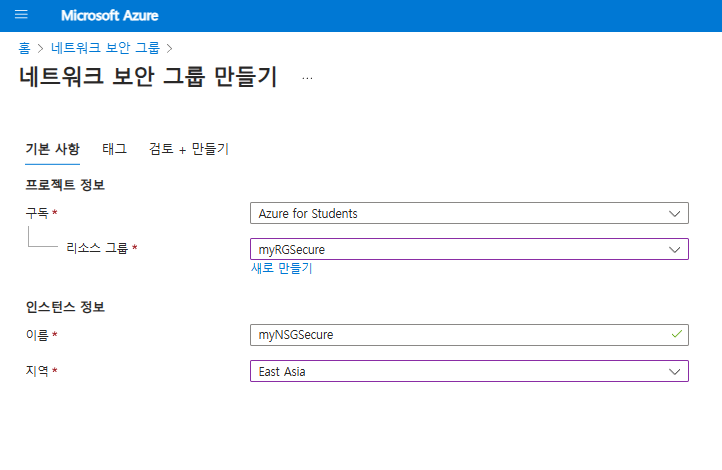Go to the 홈 breadcrumb
The width and height of the screenshot is (722, 470).
click(x=24, y=47)
